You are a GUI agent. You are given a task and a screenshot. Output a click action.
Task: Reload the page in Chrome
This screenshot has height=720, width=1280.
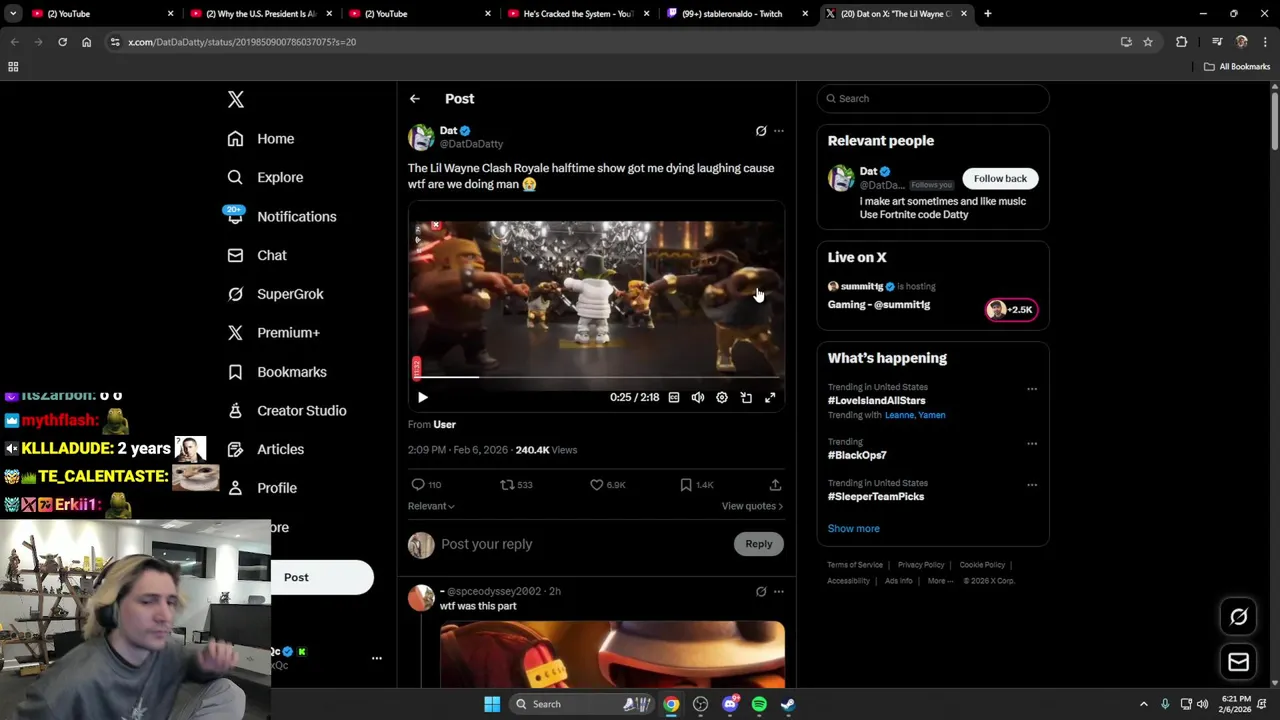(x=62, y=42)
